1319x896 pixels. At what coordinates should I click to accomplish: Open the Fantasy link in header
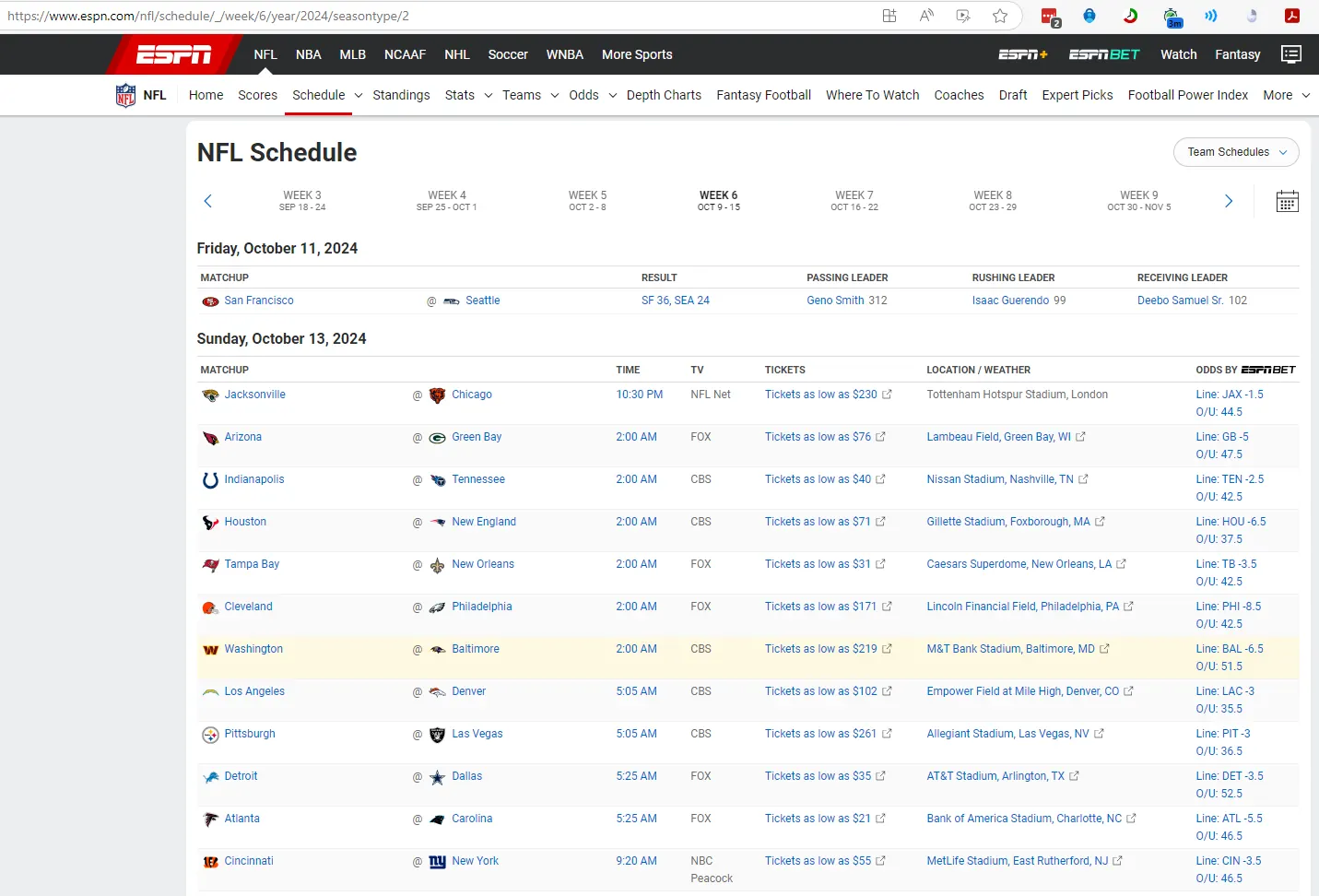[1237, 54]
